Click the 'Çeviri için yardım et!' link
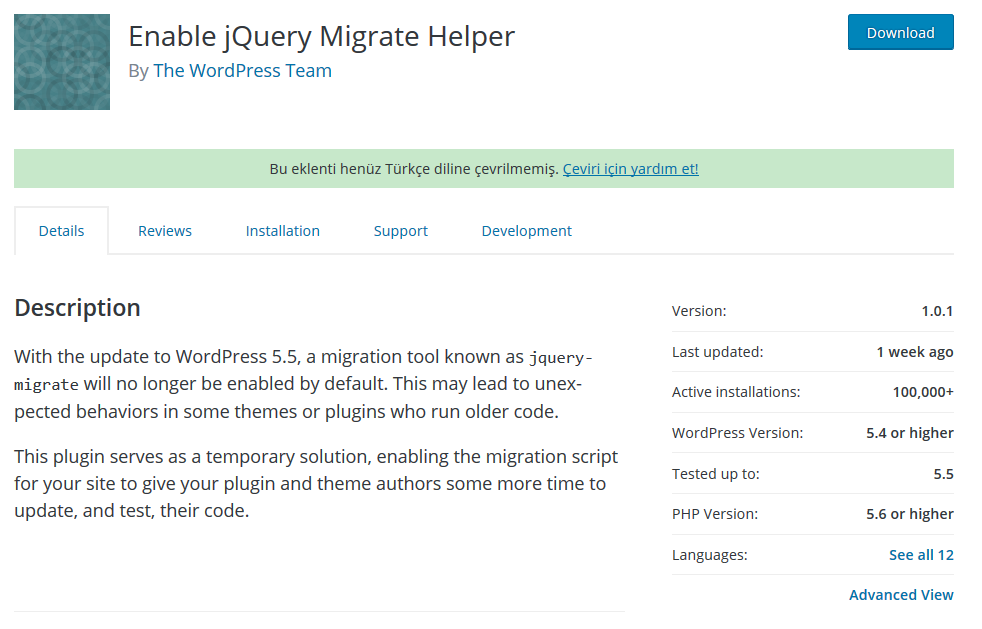The image size is (982, 629). (631, 169)
